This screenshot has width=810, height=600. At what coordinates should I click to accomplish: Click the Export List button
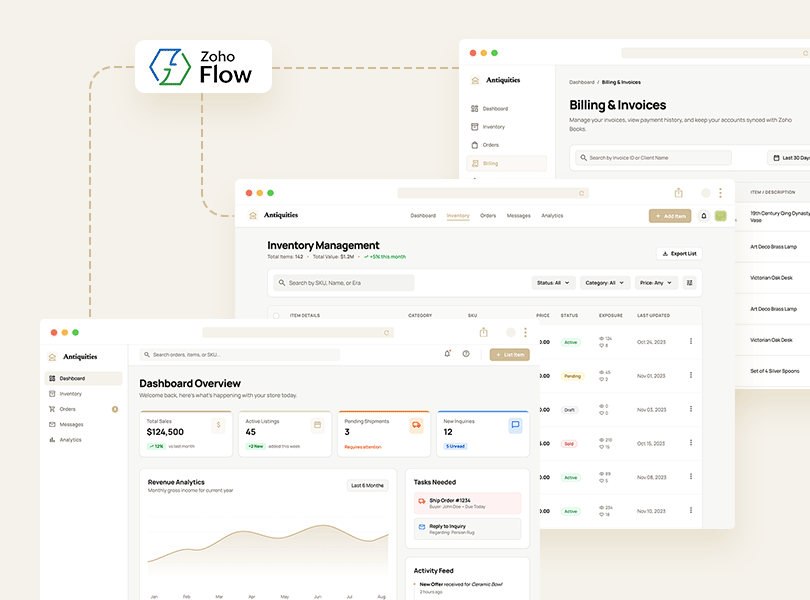679,254
